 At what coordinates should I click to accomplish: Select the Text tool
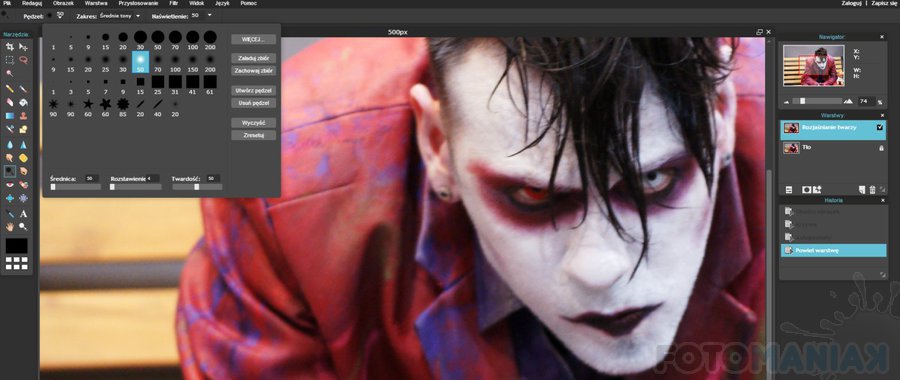[x=23, y=214]
